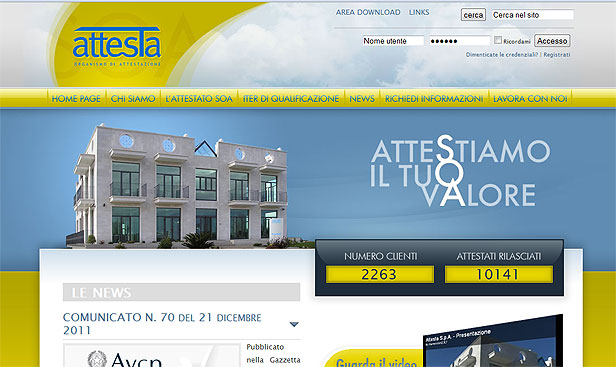Click the Avcn emblem image
Image resolution: width=616 pixels, height=367 pixels.
(152, 355)
